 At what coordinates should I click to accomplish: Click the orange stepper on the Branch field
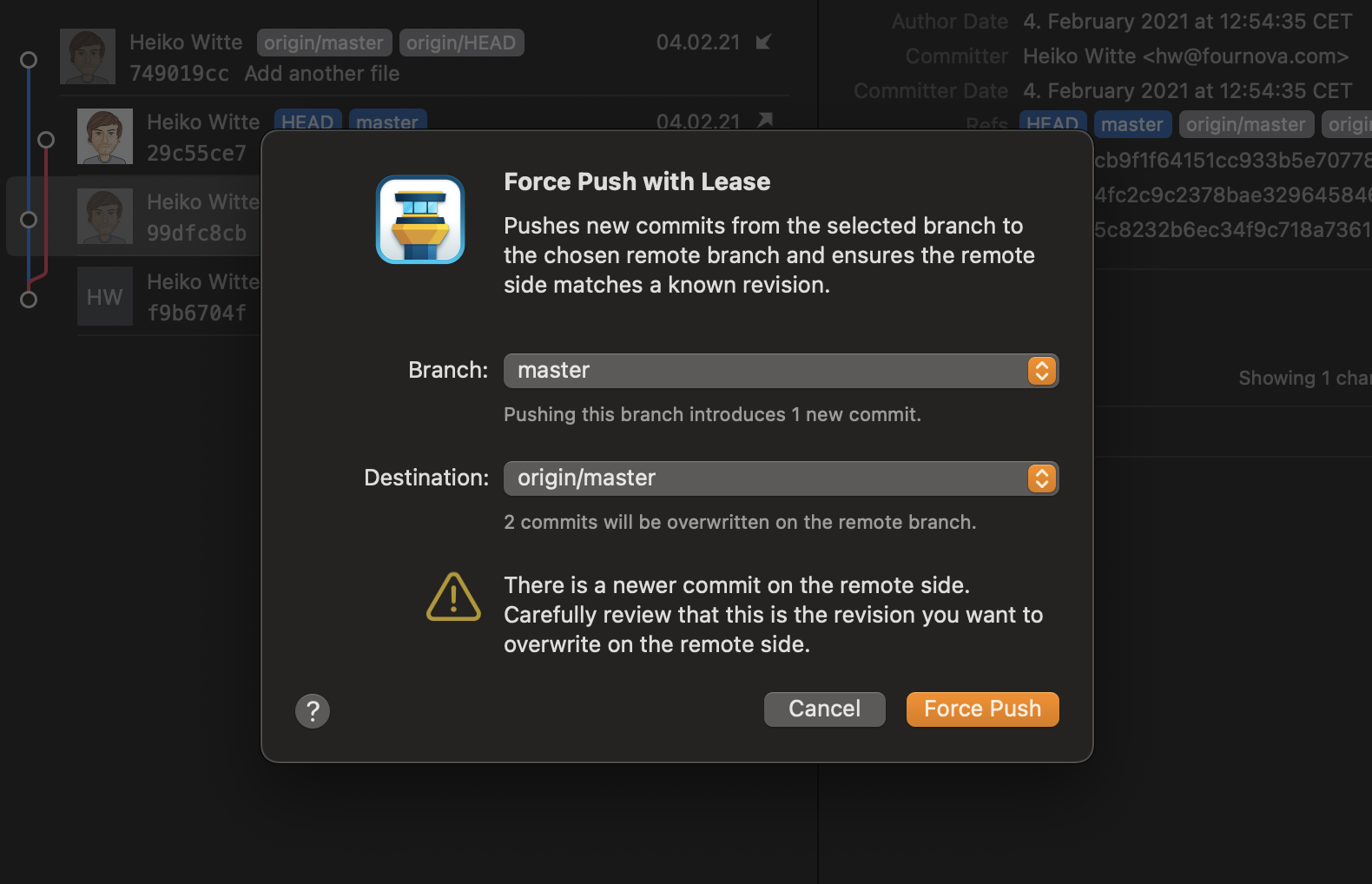point(1041,370)
